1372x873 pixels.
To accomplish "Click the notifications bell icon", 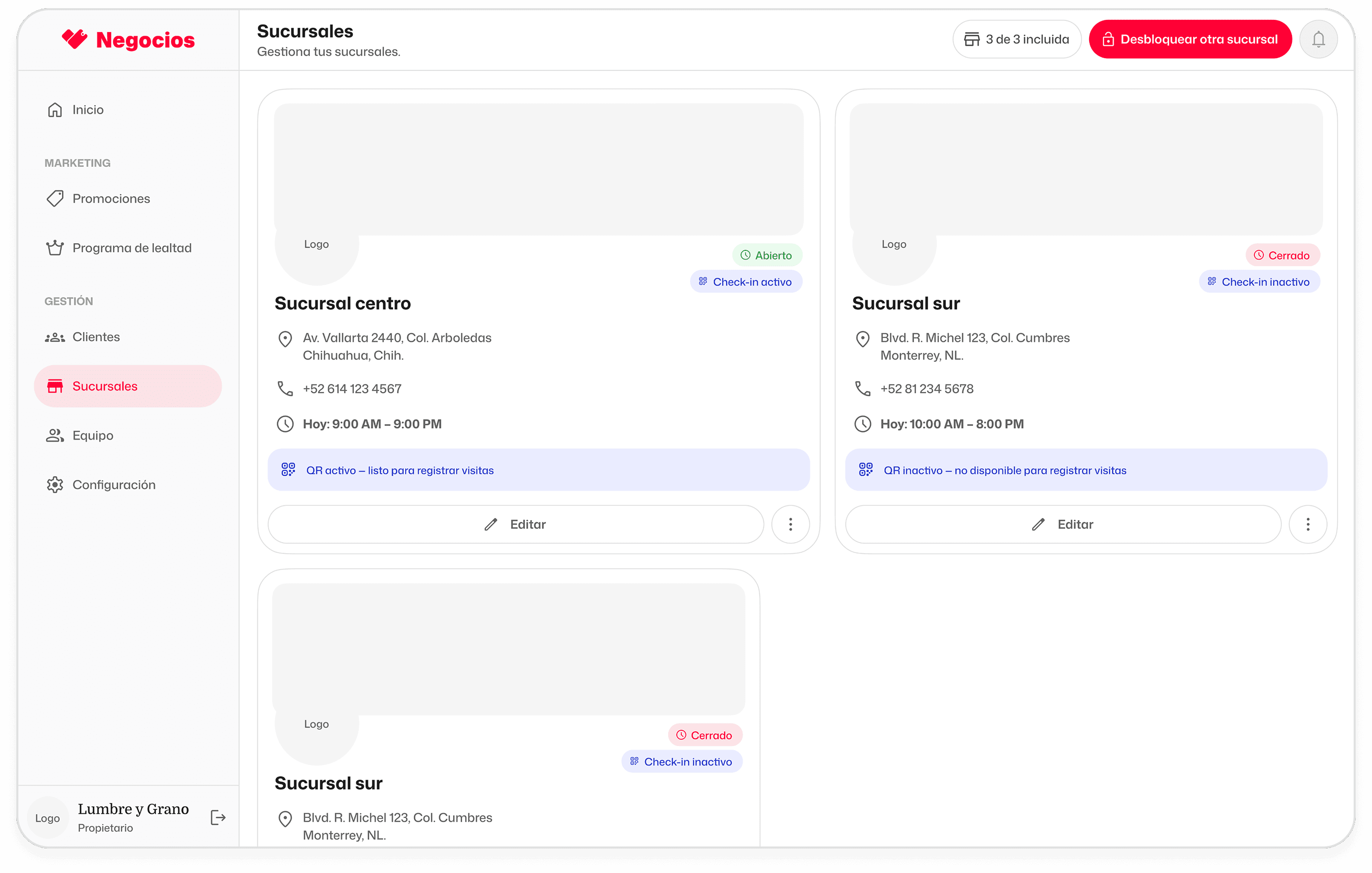I will (x=1318, y=39).
